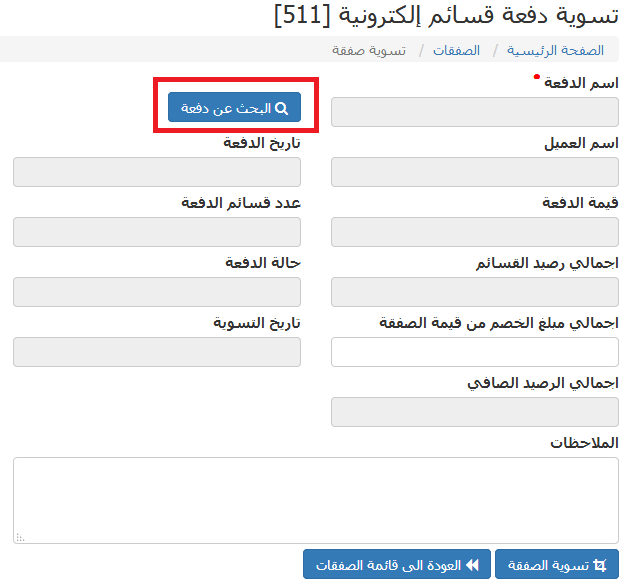632x586 pixels.
Task: Click the اسم العميل label
Action: click(581, 143)
